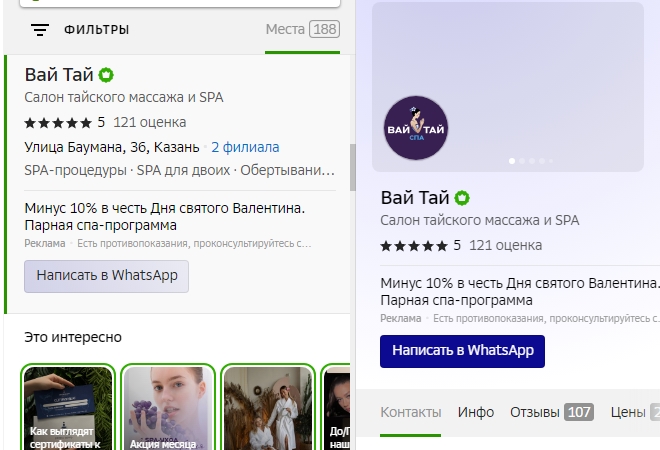This screenshot has width=660, height=450.
Task: Open the Инфо tab
Action: pyautogui.click(x=476, y=412)
